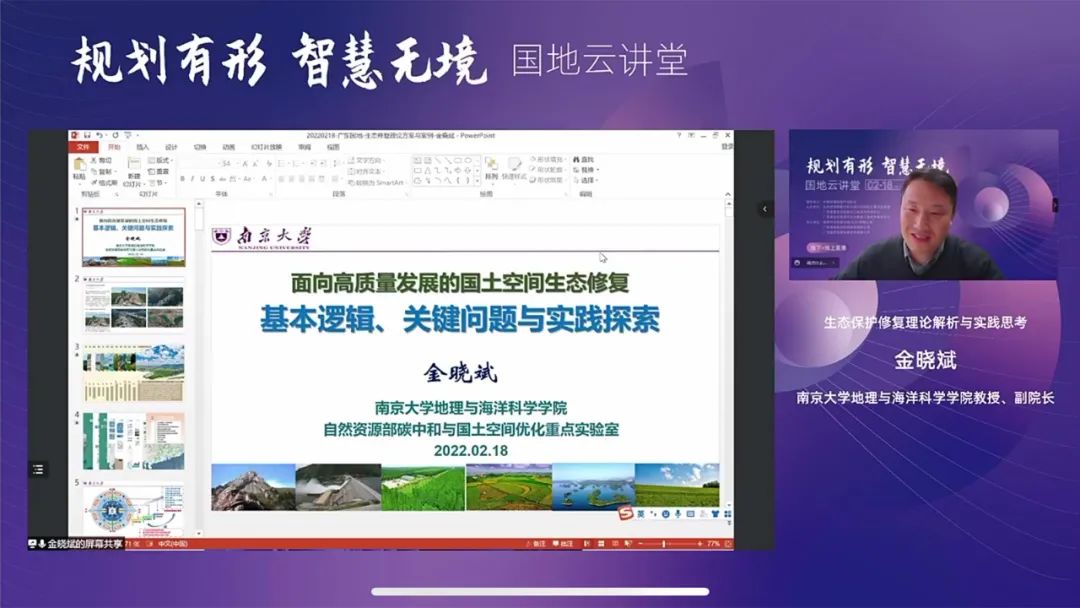Select slide 5 thumbnail with circular diagram
This screenshot has width=1080, height=608.
click(x=134, y=508)
